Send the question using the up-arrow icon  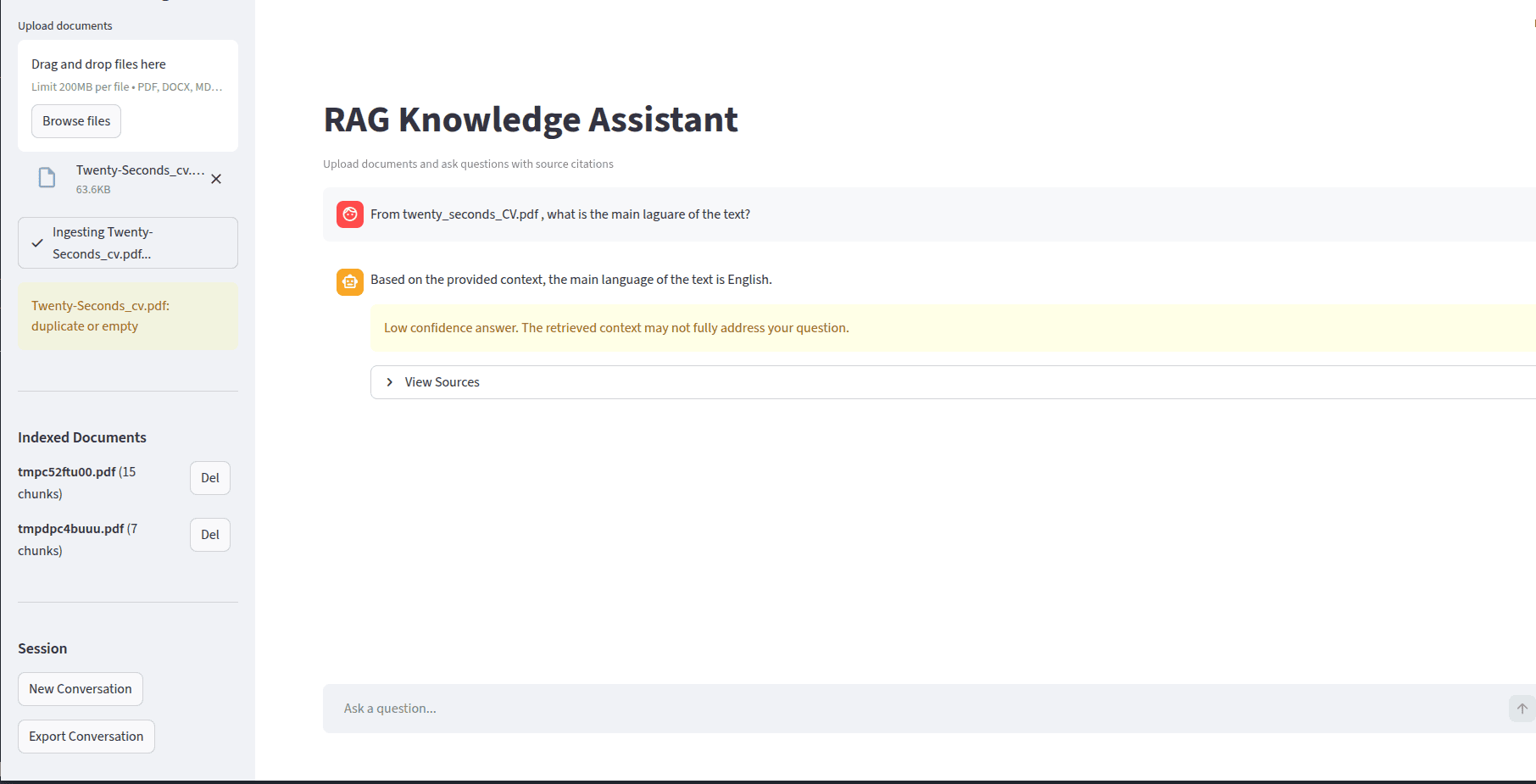click(x=1521, y=709)
